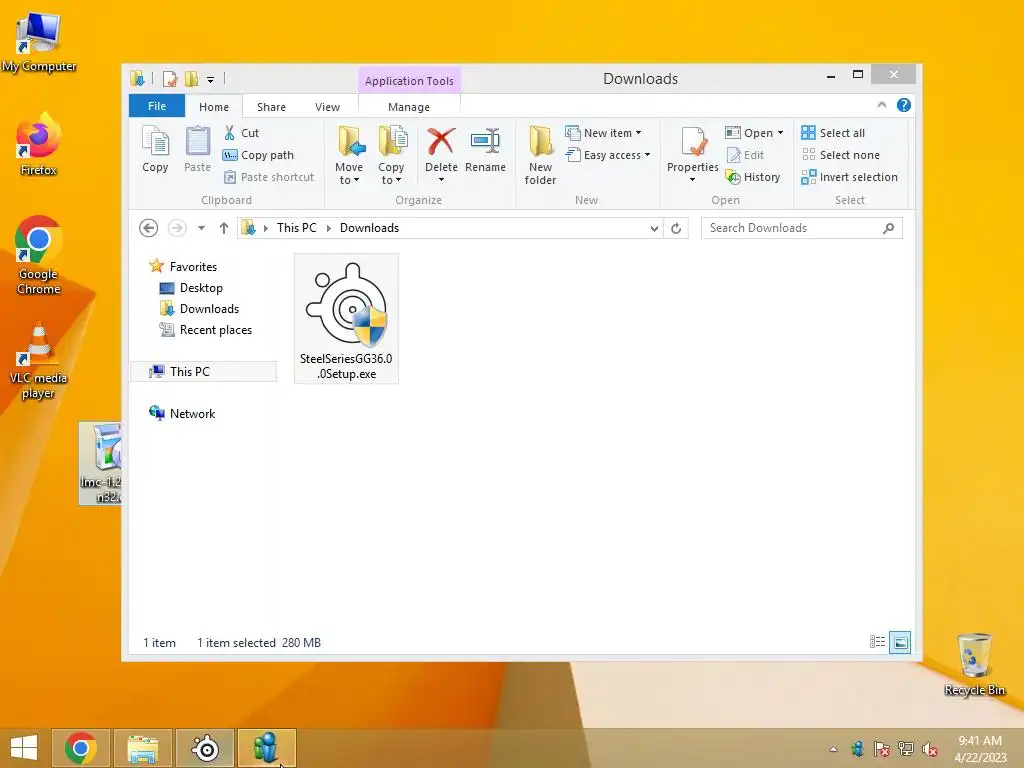
Task: Click Select none
Action: [x=840, y=155]
